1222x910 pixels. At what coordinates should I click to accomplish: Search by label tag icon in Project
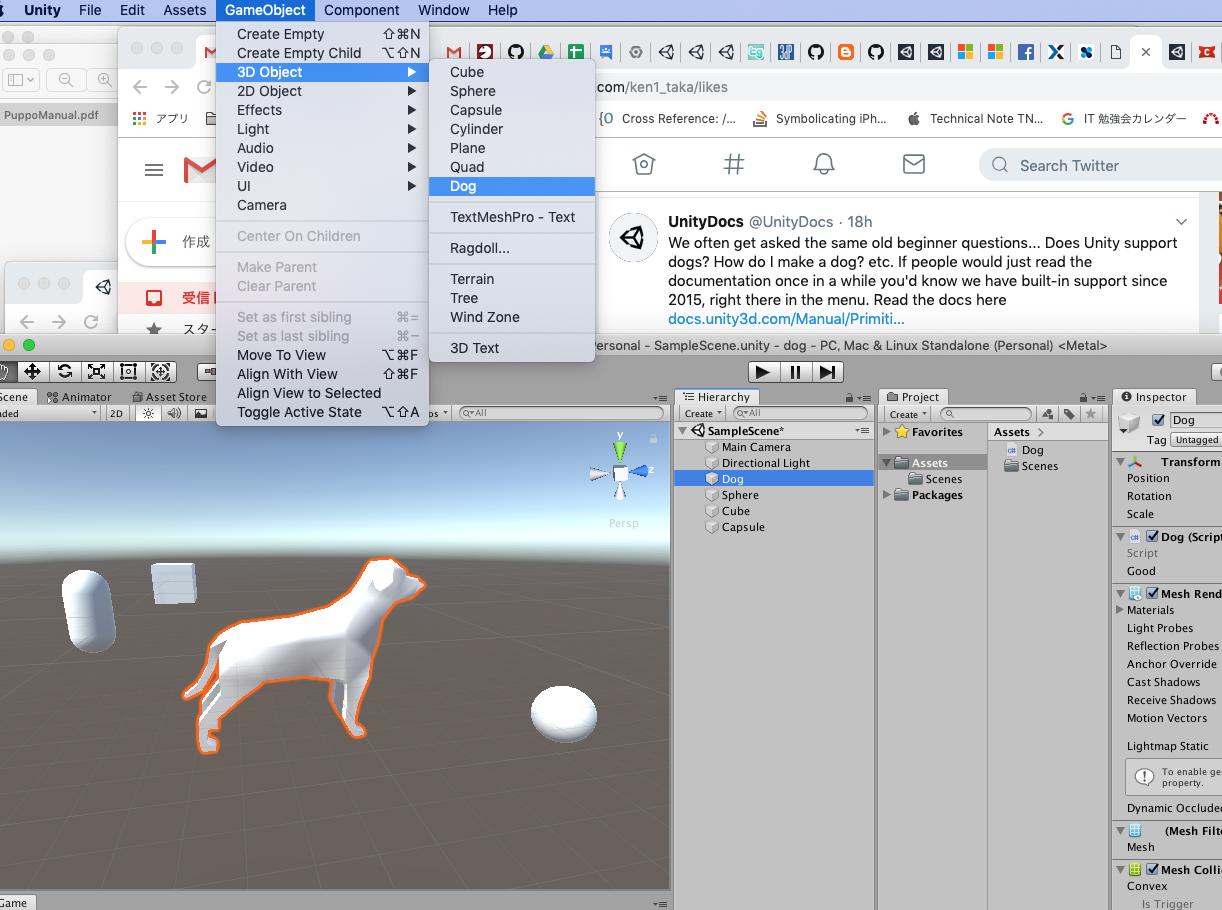pyautogui.click(x=1069, y=413)
